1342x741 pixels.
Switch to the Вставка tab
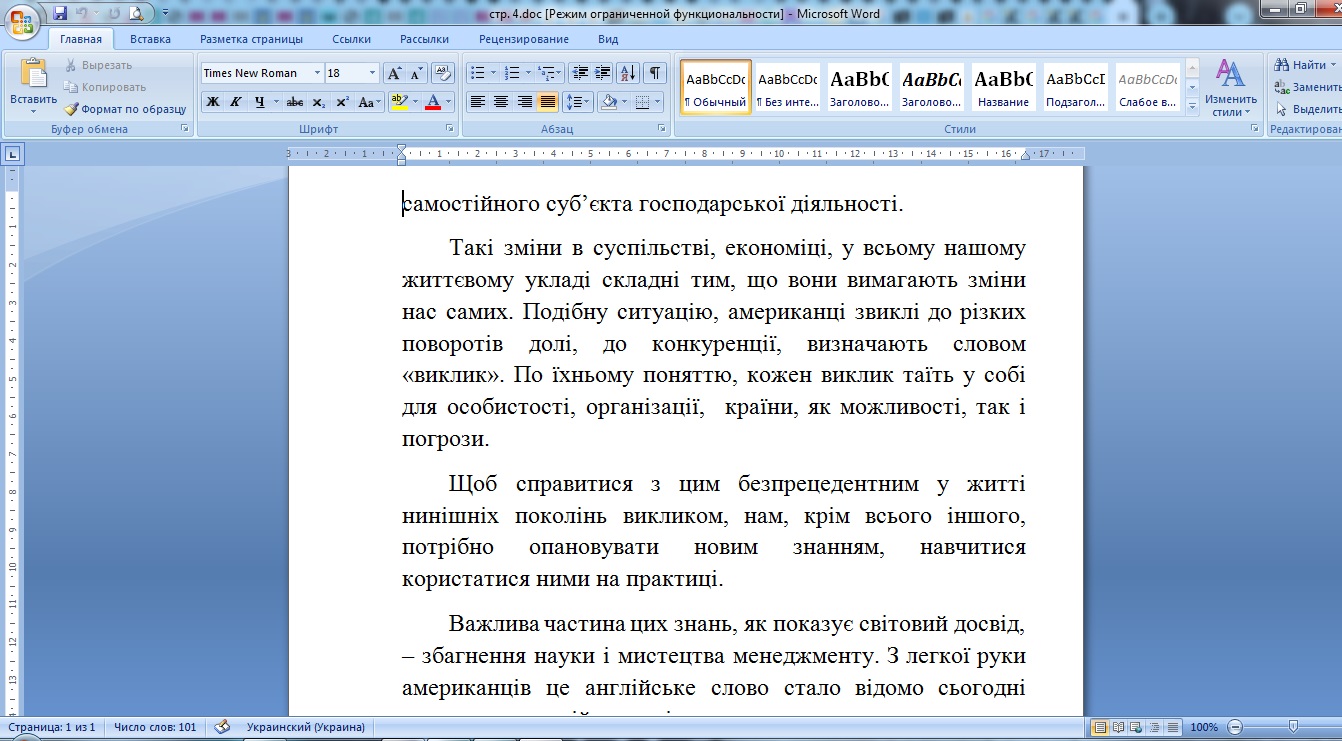[150, 39]
